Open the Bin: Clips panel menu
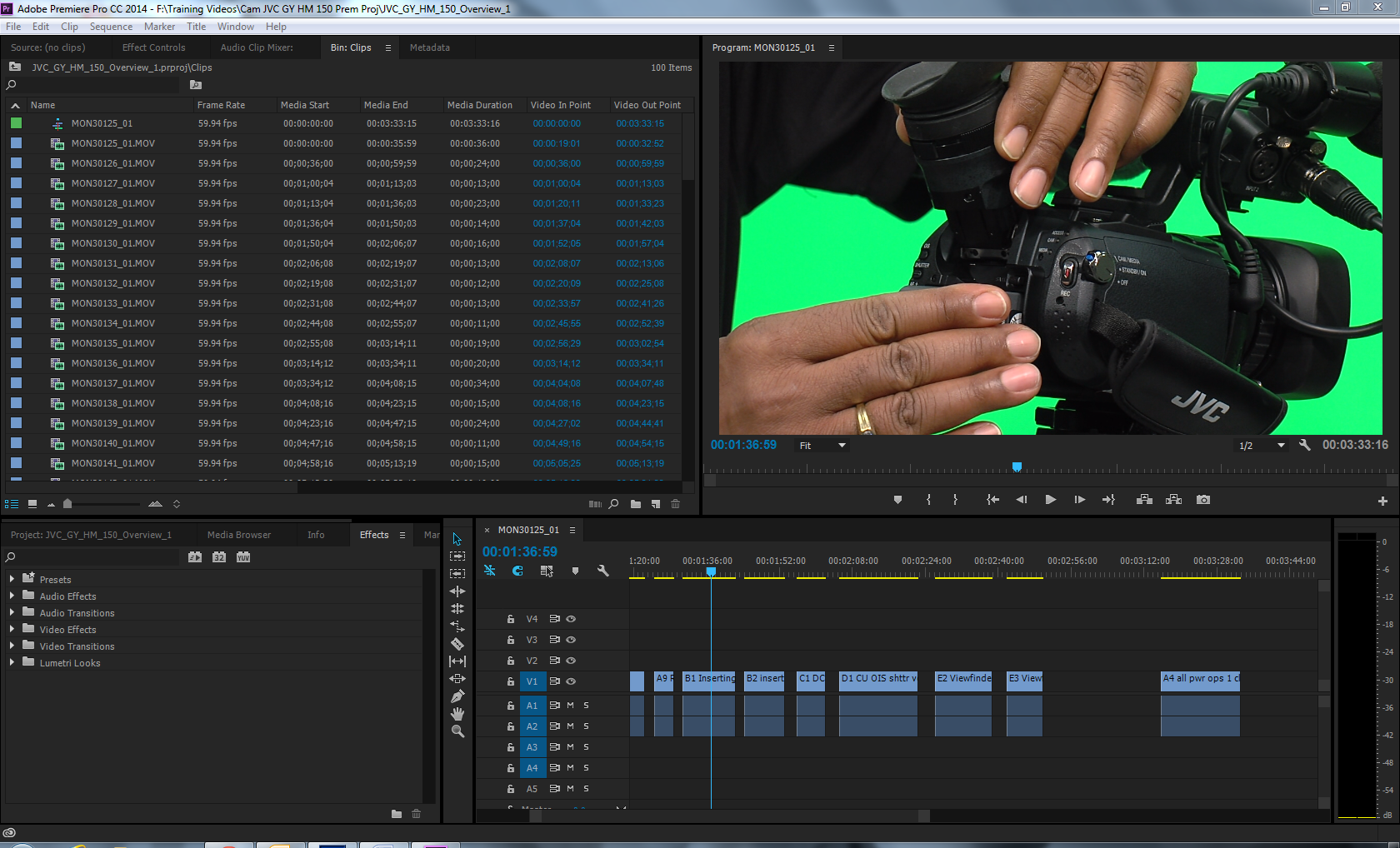1400x848 pixels. click(x=388, y=47)
